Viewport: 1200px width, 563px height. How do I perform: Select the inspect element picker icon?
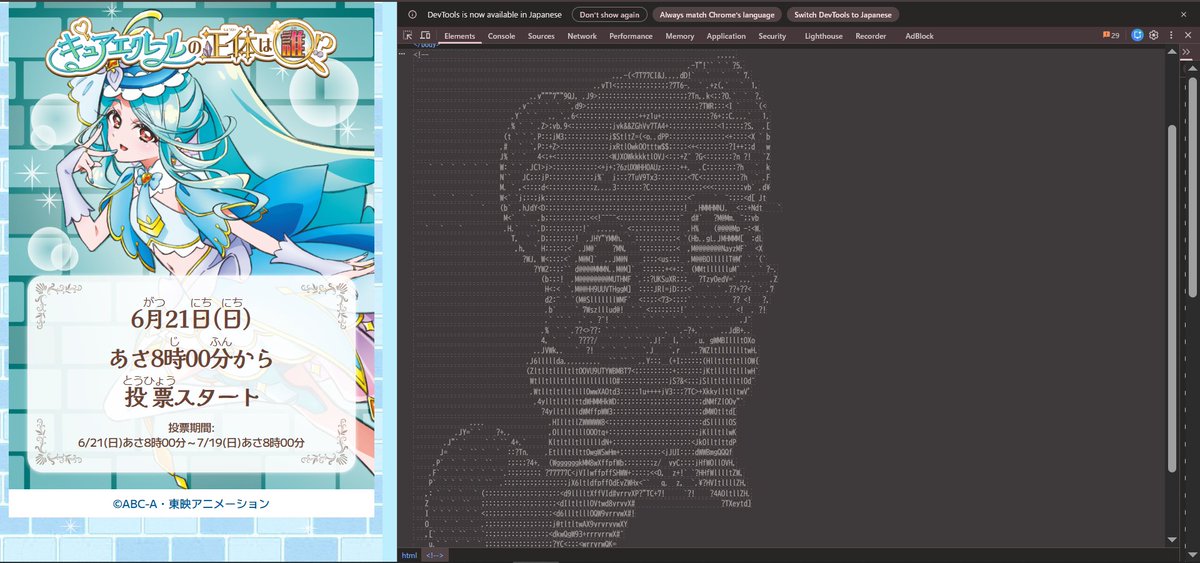pyautogui.click(x=408, y=36)
